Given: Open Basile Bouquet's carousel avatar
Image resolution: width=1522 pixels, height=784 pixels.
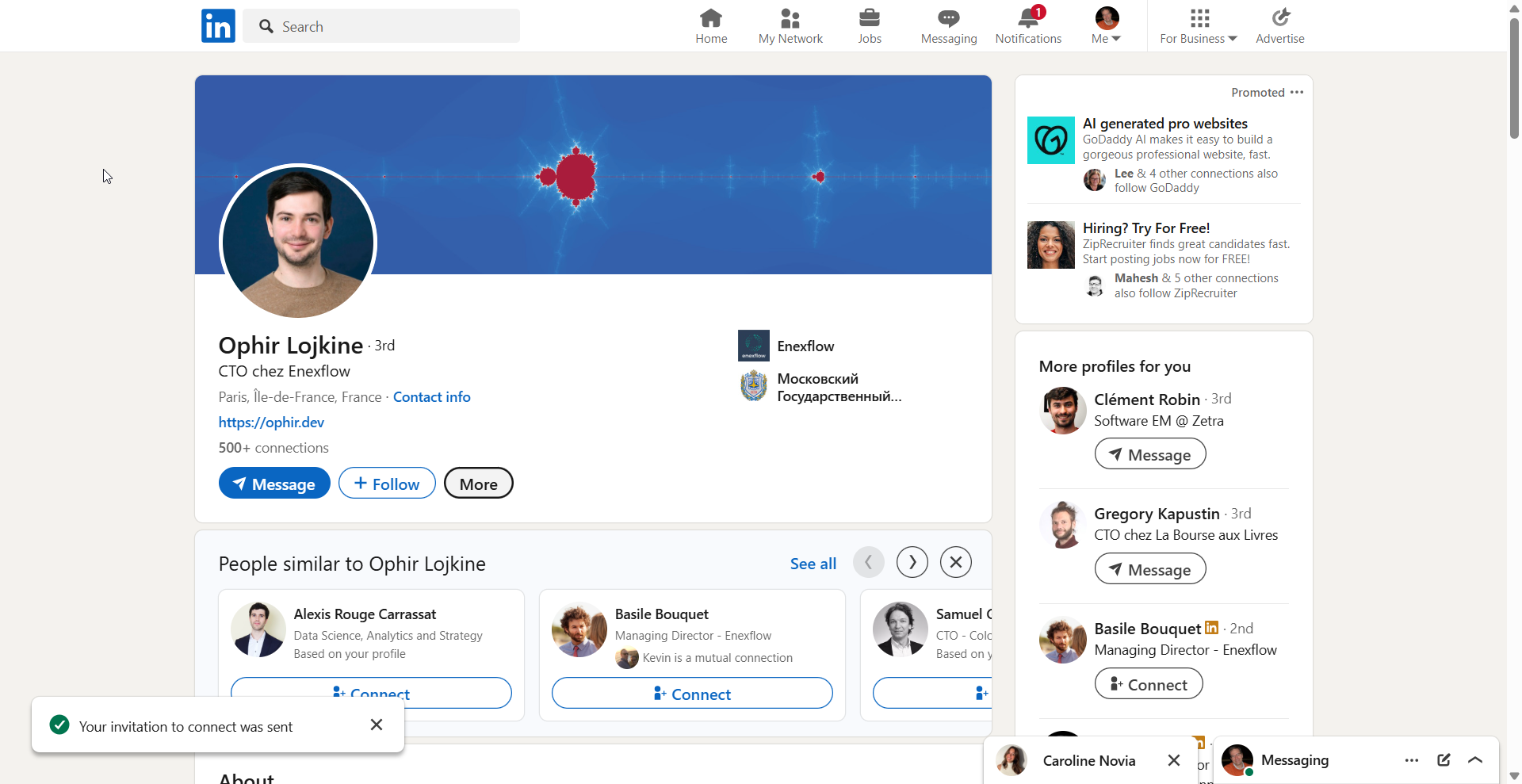Looking at the screenshot, I should point(579,629).
